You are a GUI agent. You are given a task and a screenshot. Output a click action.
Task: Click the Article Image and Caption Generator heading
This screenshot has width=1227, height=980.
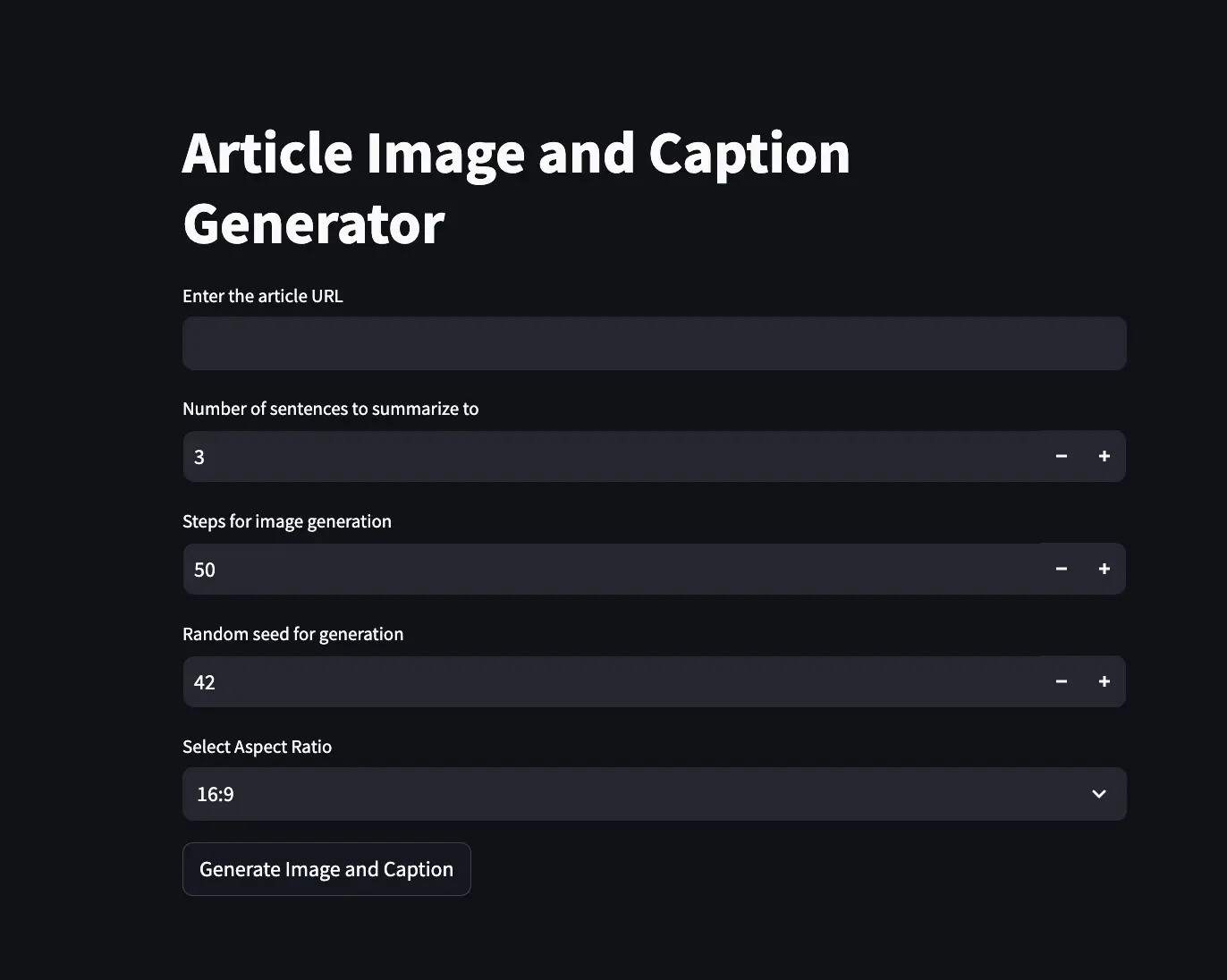[x=516, y=188]
